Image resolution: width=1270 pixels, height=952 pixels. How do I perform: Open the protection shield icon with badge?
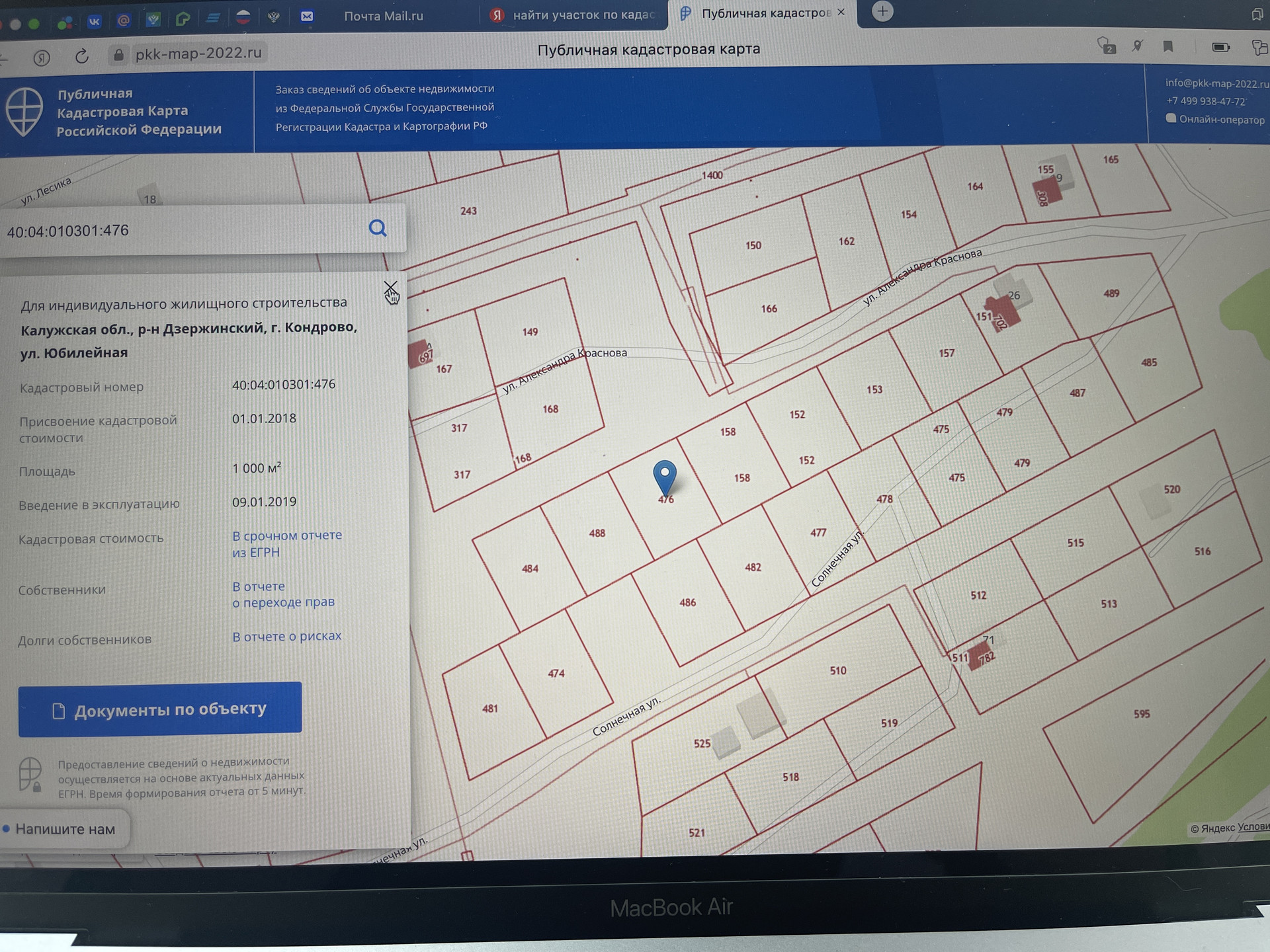[1106, 46]
